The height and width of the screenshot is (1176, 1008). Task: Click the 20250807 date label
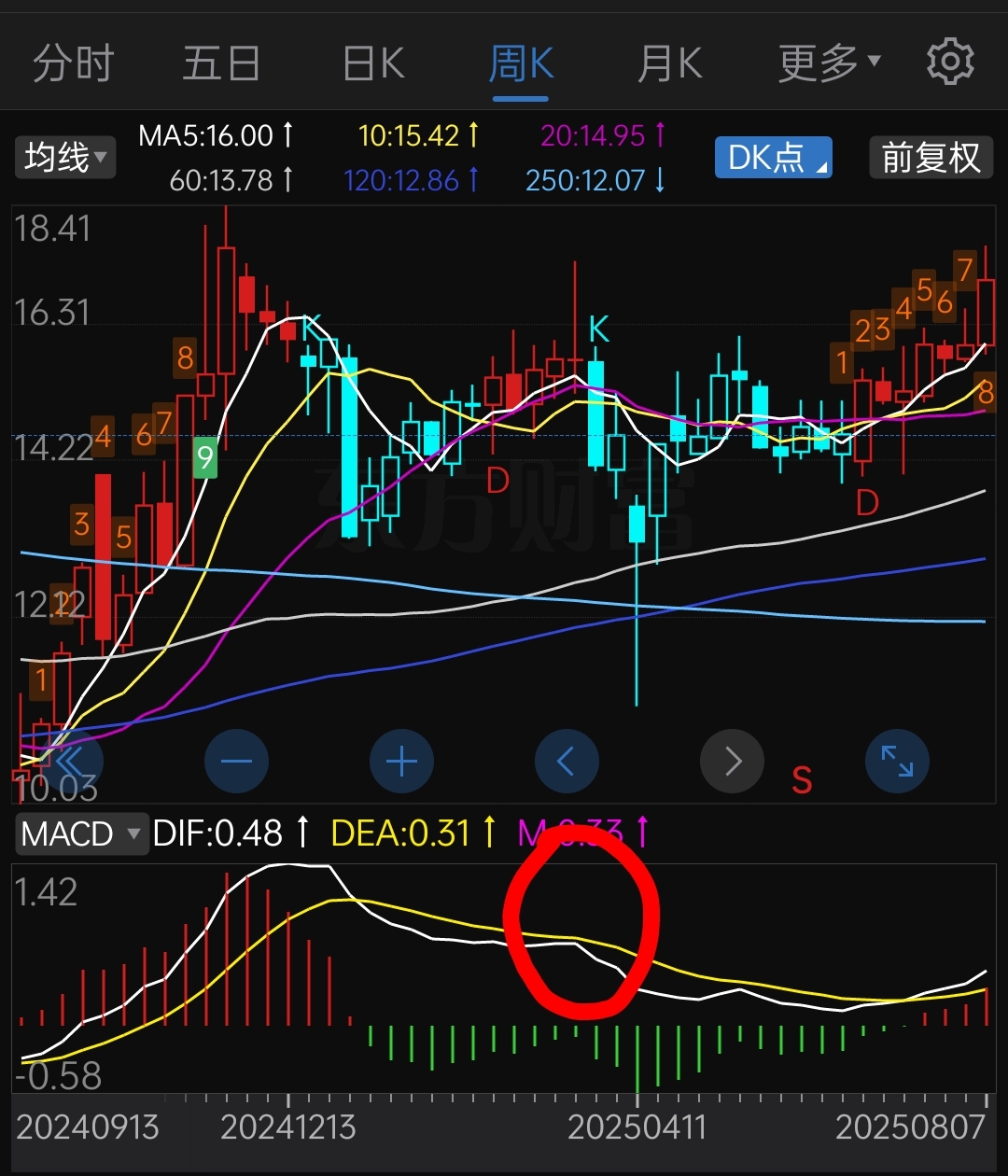911,1127
